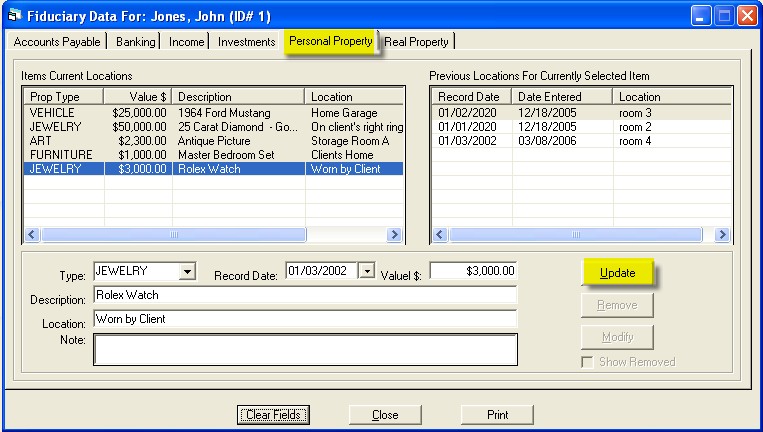763x432 pixels.
Task: Select the VEHICLE 1964 Ford Mustang row
Action: coord(214,113)
